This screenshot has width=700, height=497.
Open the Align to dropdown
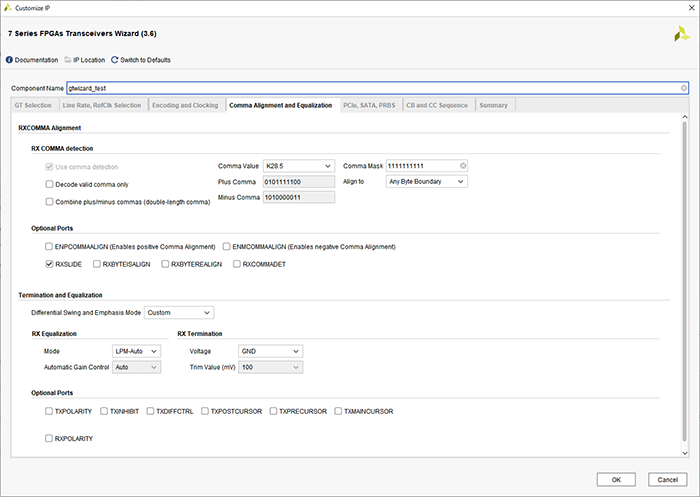427,181
